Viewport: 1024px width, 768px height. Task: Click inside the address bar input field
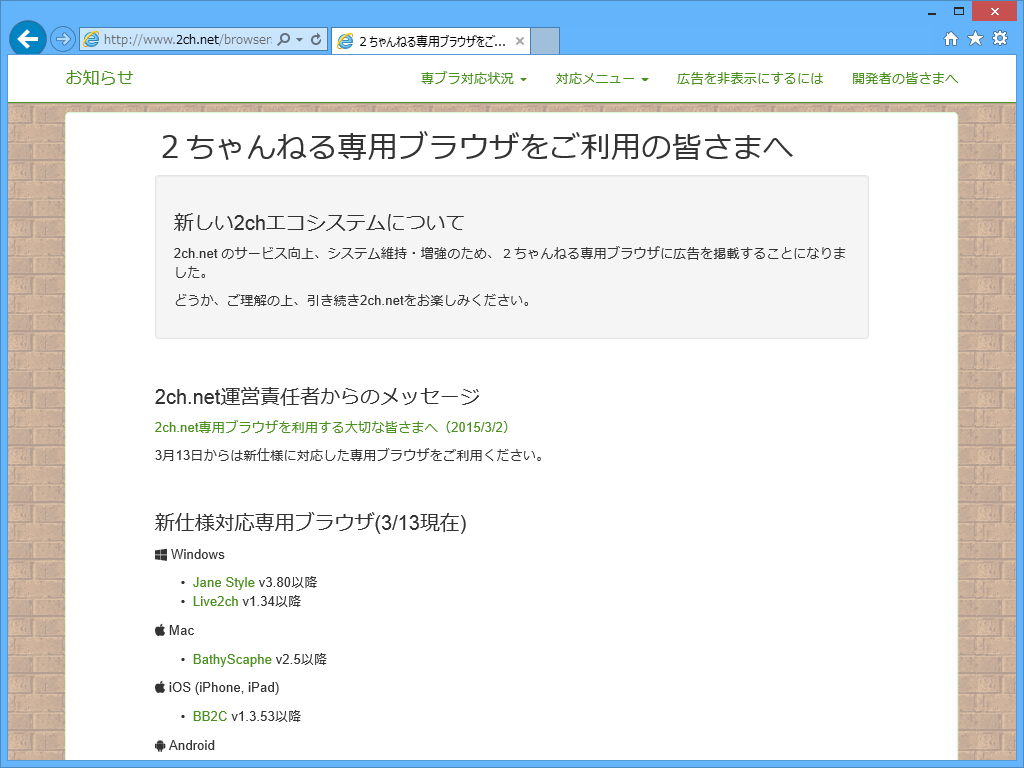[x=180, y=39]
